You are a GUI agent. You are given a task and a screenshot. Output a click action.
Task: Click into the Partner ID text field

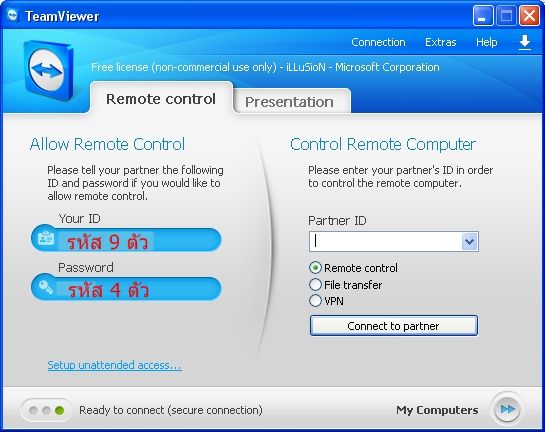point(385,241)
